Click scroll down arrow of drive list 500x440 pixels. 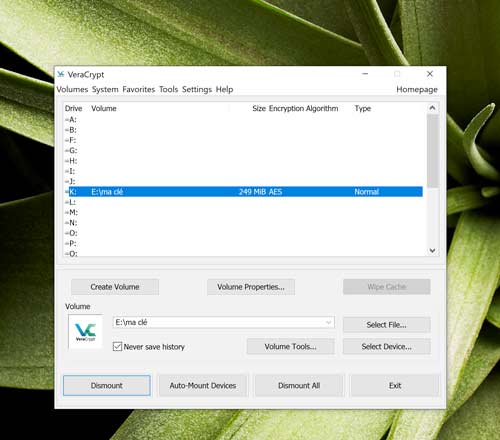pos(432,251)
